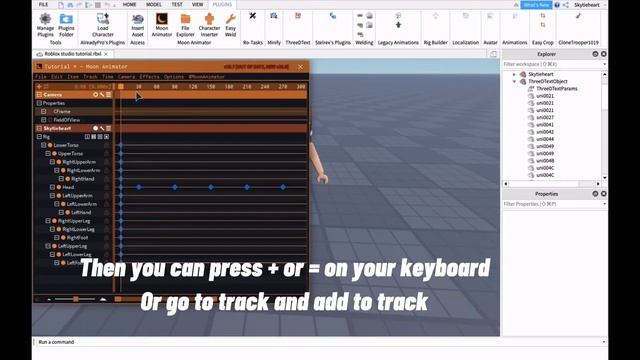The width and height of the screenshot is (640, 360).
Task: Click the New file icon in quick access bar
Action: coord(61,5)
